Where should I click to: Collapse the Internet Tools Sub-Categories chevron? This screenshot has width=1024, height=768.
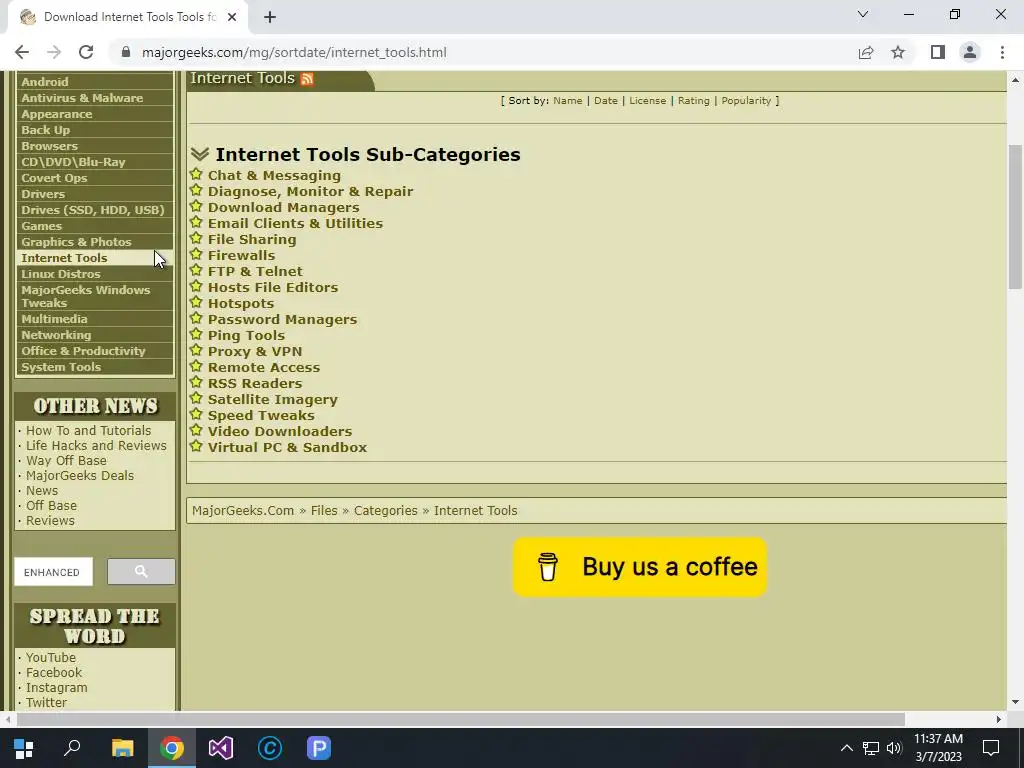[x=200, y=154]
